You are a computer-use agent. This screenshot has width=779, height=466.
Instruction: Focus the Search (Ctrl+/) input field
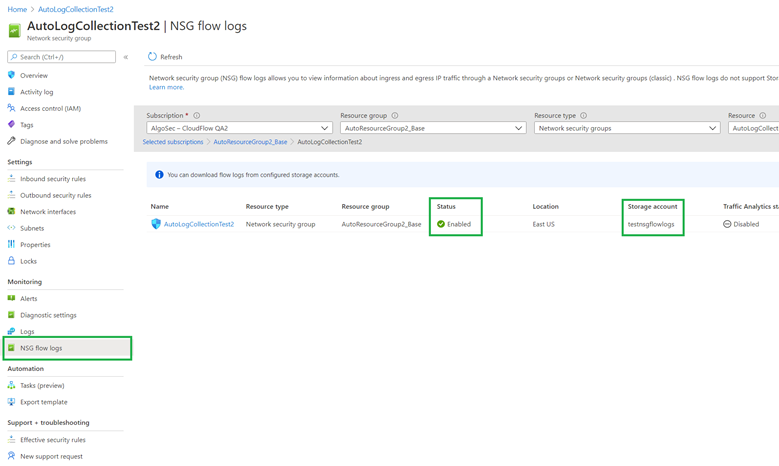pos(62,57)
